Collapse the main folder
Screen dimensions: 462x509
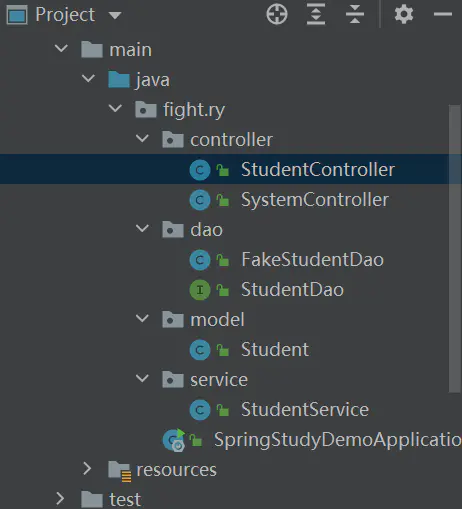[61, 49]
